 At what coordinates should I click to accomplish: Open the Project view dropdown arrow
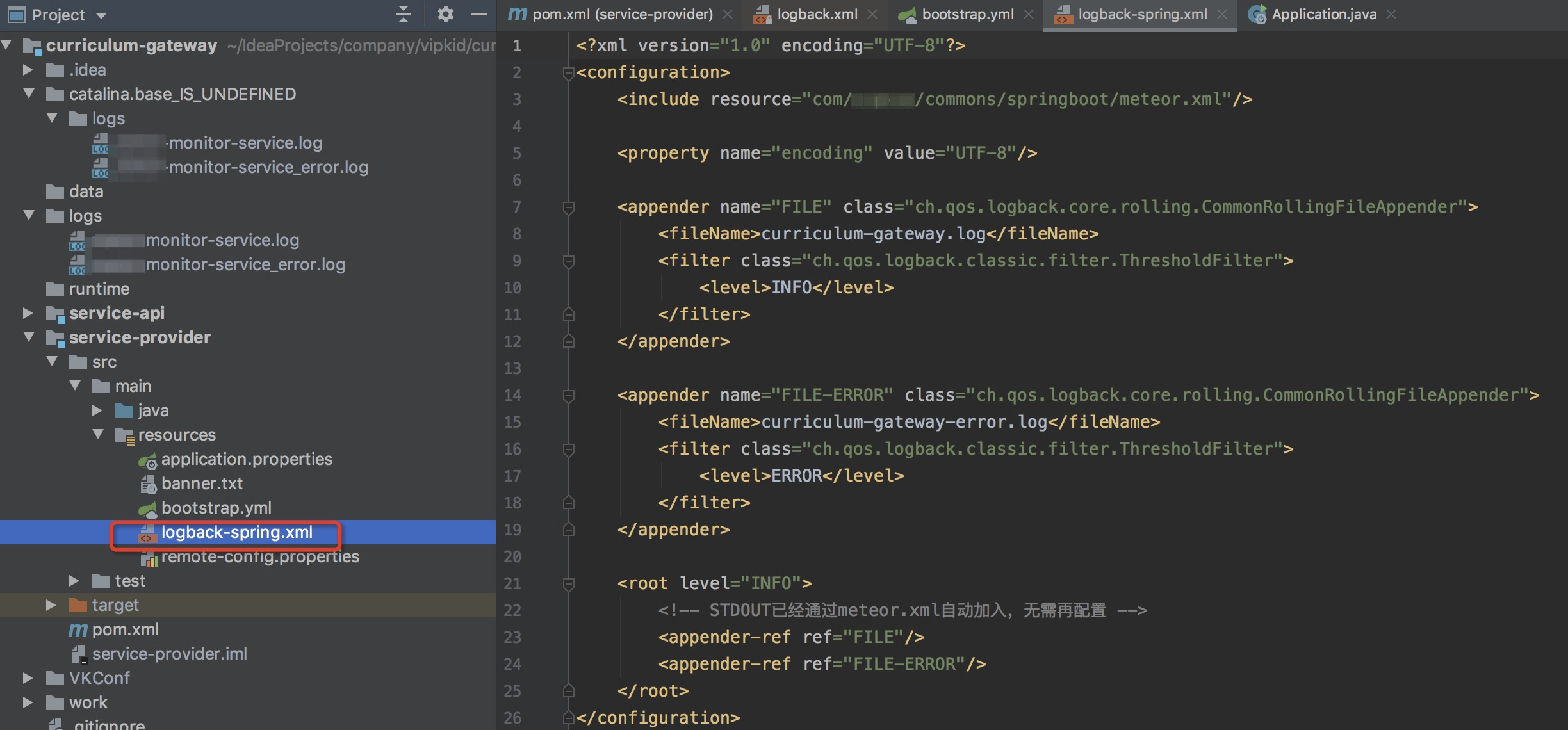(101, 15)
